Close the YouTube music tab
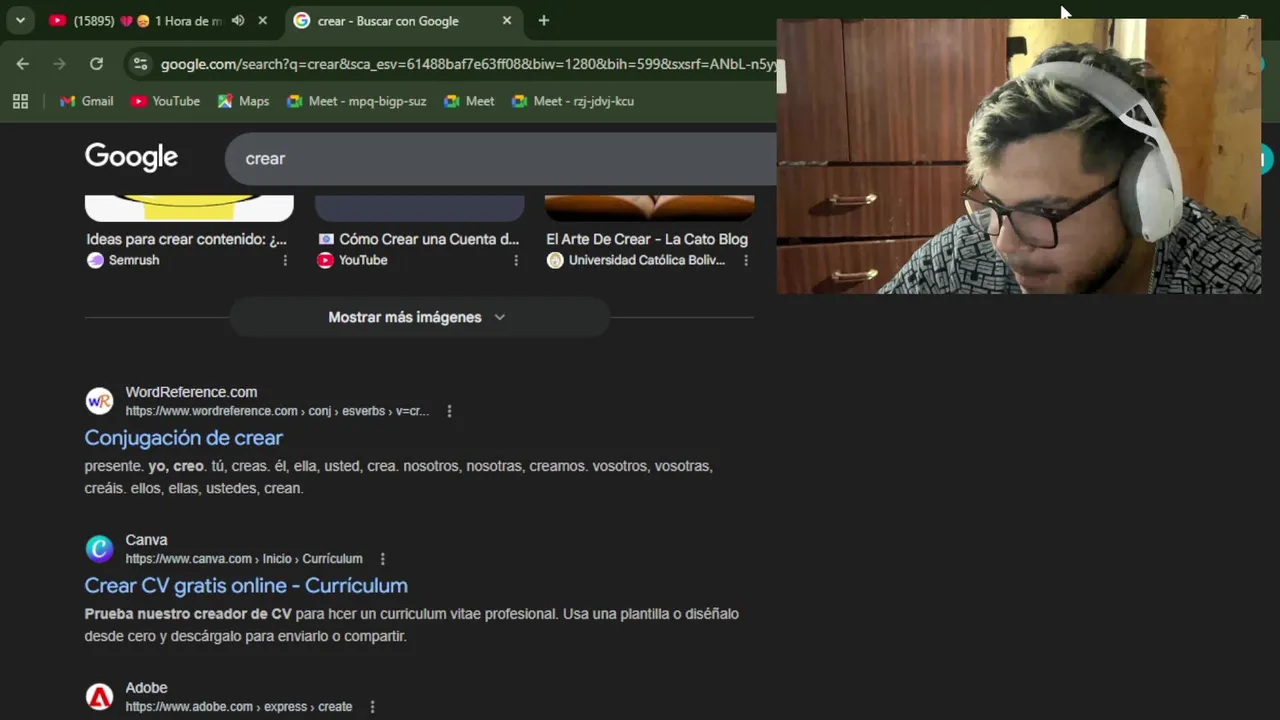 [262, 20]
